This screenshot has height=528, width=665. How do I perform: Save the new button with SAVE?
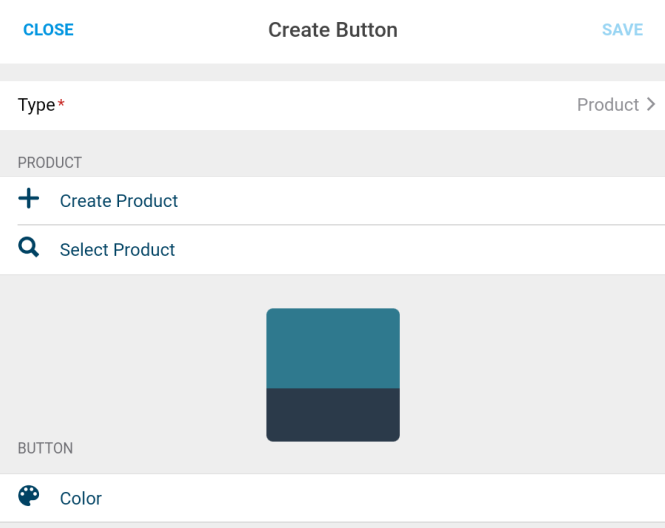(x=623, y=30)
